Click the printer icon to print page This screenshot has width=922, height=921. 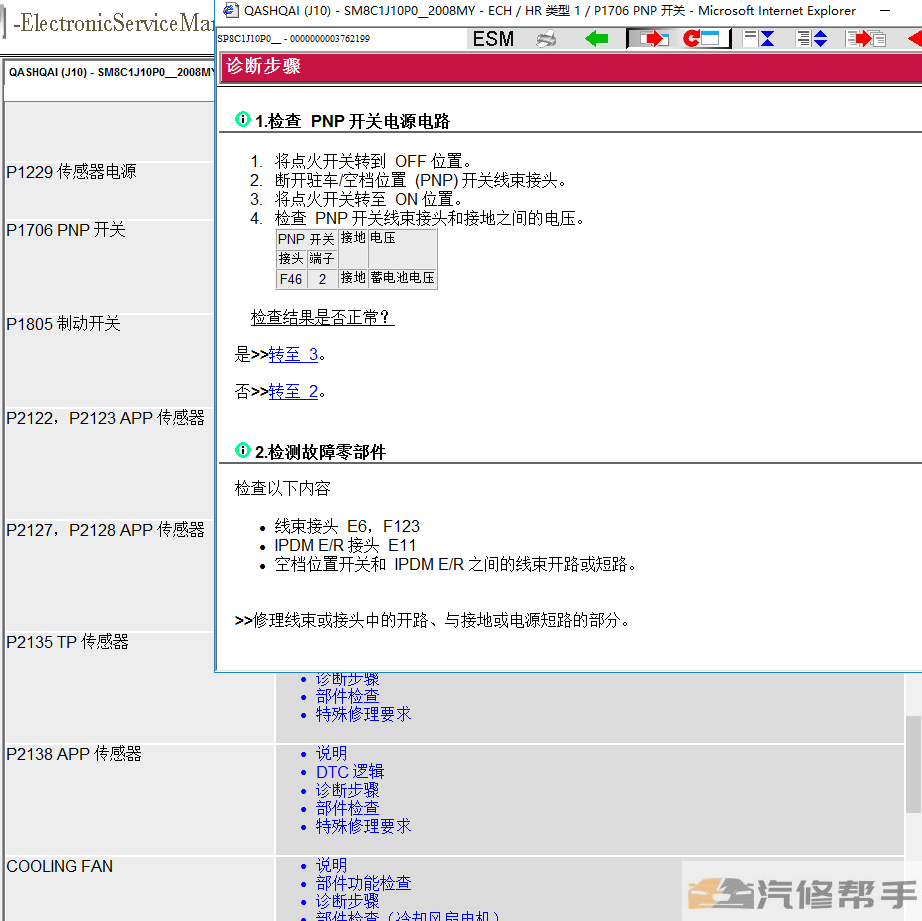(546, 39)
